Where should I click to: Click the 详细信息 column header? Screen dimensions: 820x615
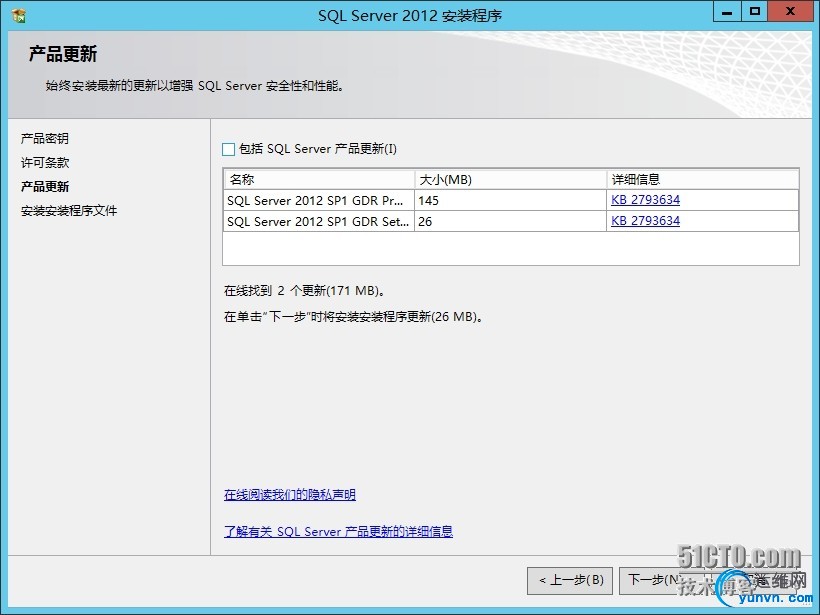[x=703, y=179]
